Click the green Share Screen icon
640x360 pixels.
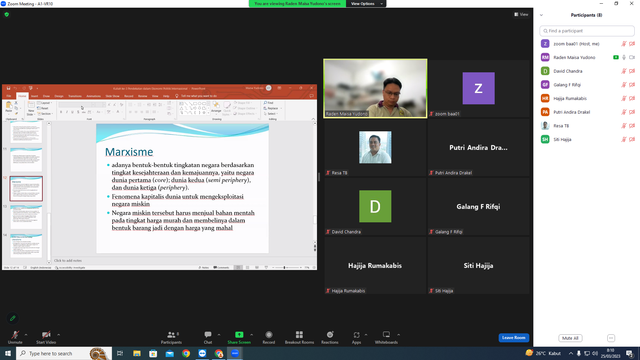tap(239, 335)
